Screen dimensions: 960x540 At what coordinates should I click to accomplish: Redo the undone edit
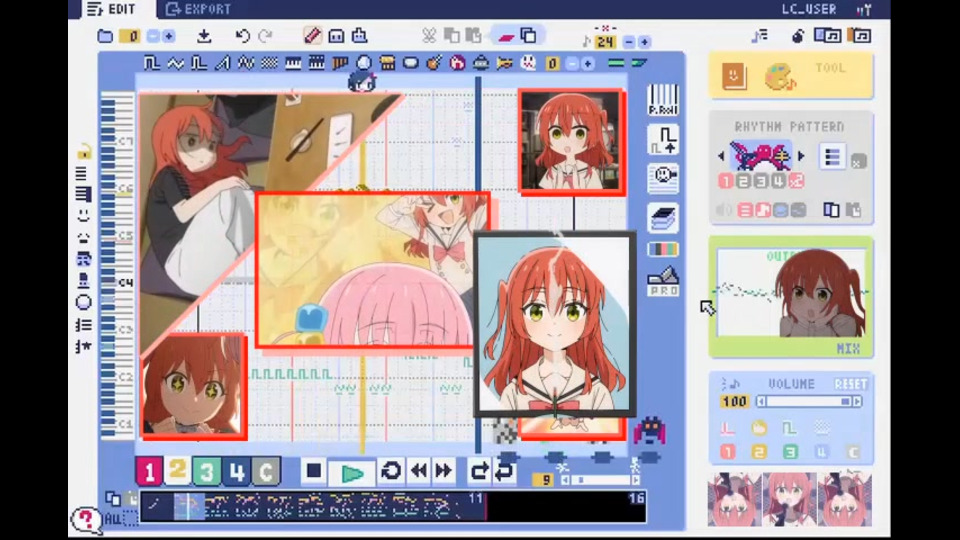point(265,36)
